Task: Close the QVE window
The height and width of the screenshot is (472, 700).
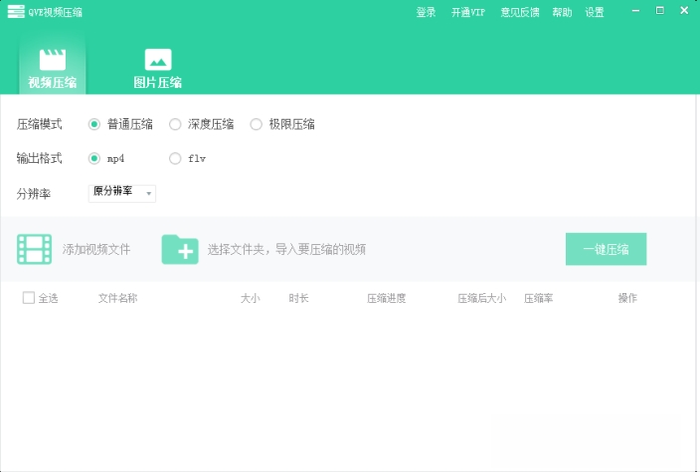Action: pos(684,11)
